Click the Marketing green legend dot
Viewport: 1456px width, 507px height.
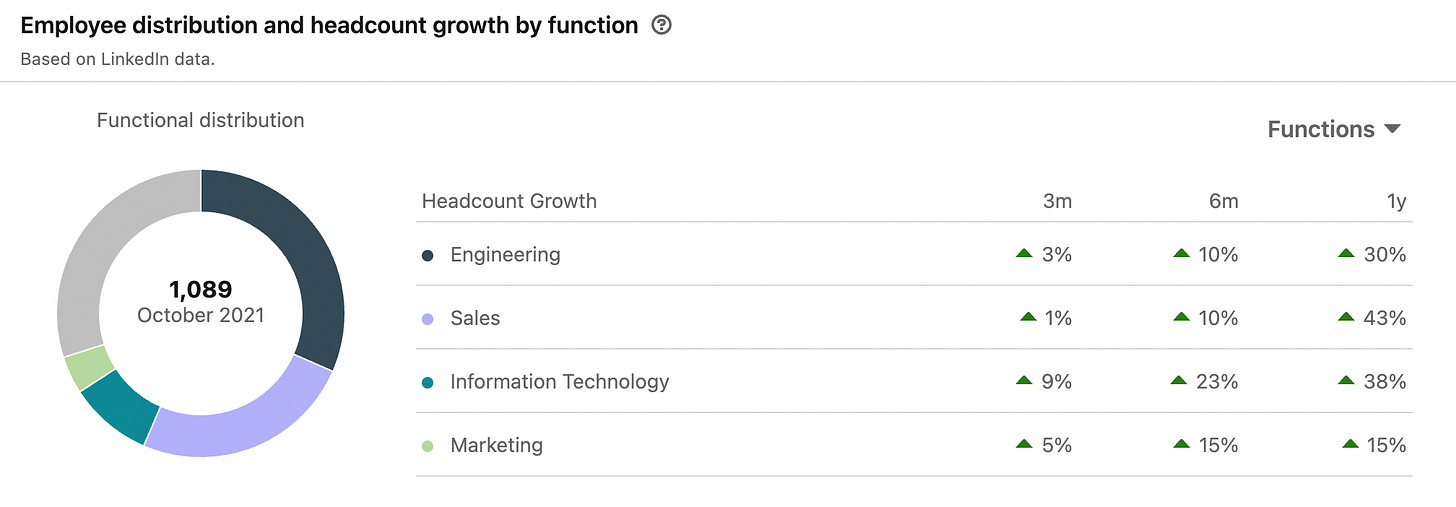(428, 446)
